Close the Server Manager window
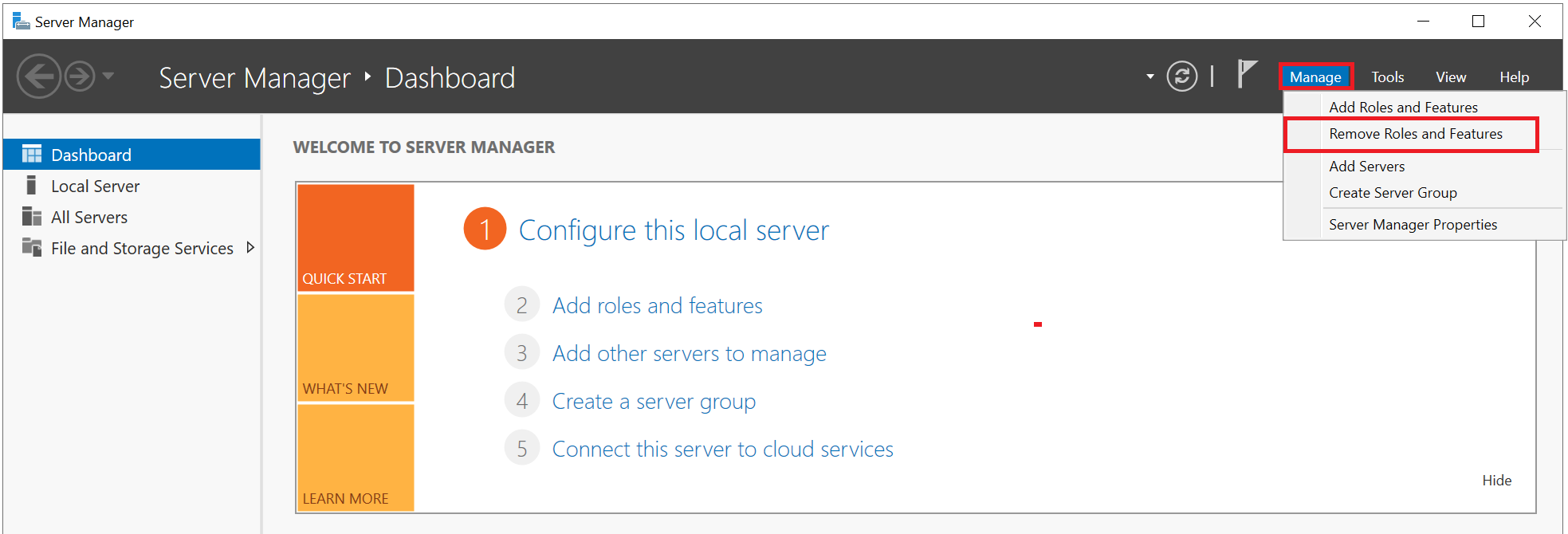Viewport: 1568px width, 534px height. tap(1535, 22)
